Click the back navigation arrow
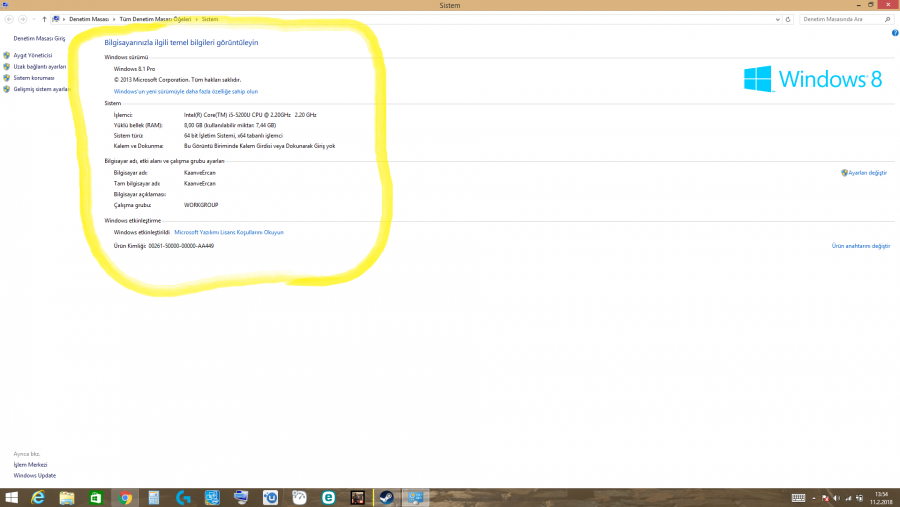This screenshot has width=900, height=507. (x=9, y=20)
